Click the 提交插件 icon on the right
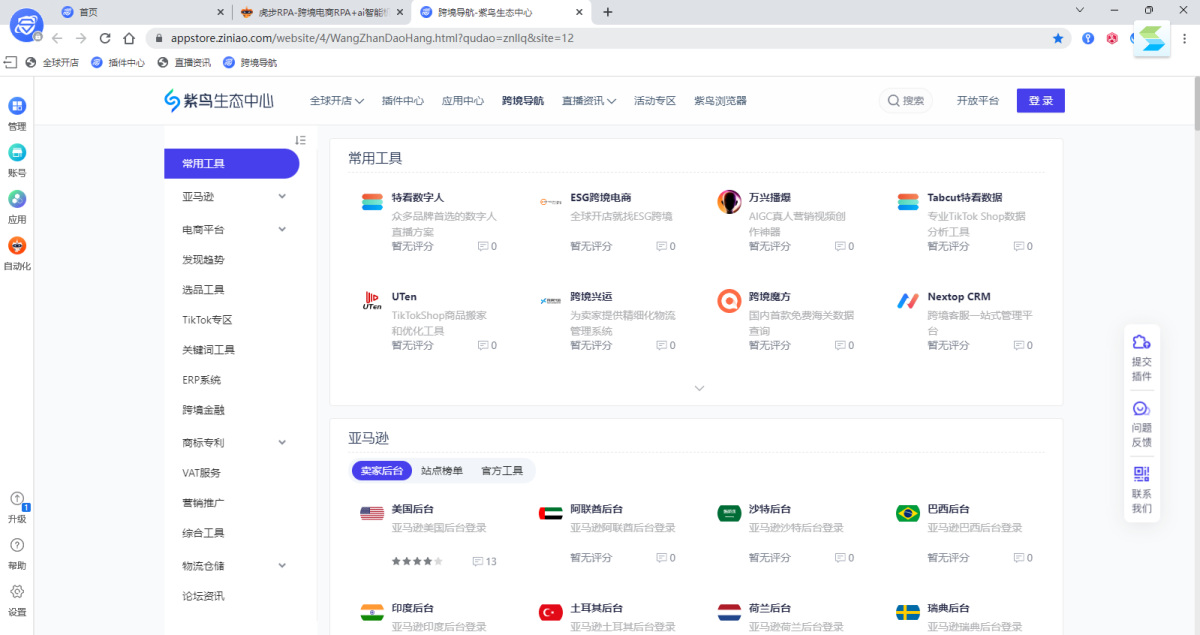The image size is (1200, 635). click(x=1143, y=352)
